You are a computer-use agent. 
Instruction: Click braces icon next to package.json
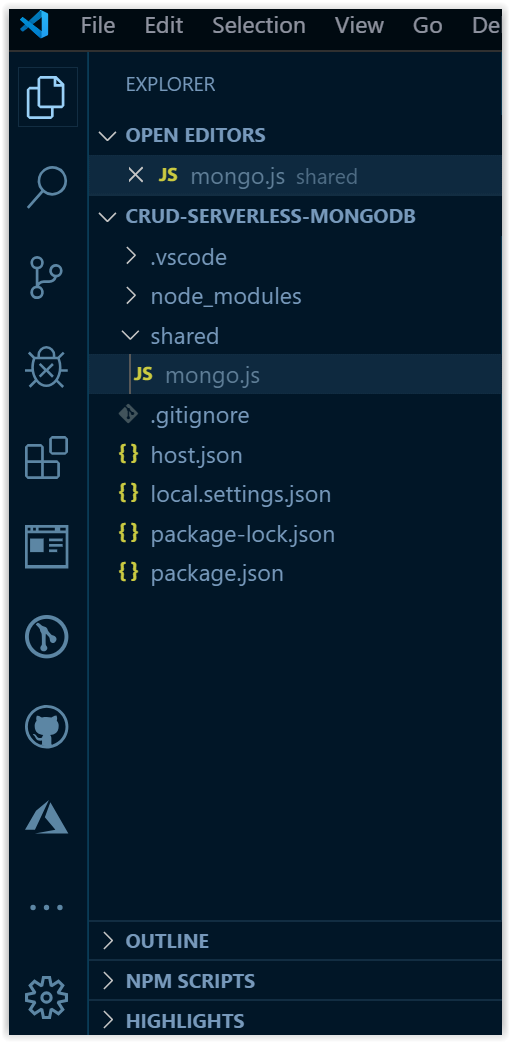(128, 572)
